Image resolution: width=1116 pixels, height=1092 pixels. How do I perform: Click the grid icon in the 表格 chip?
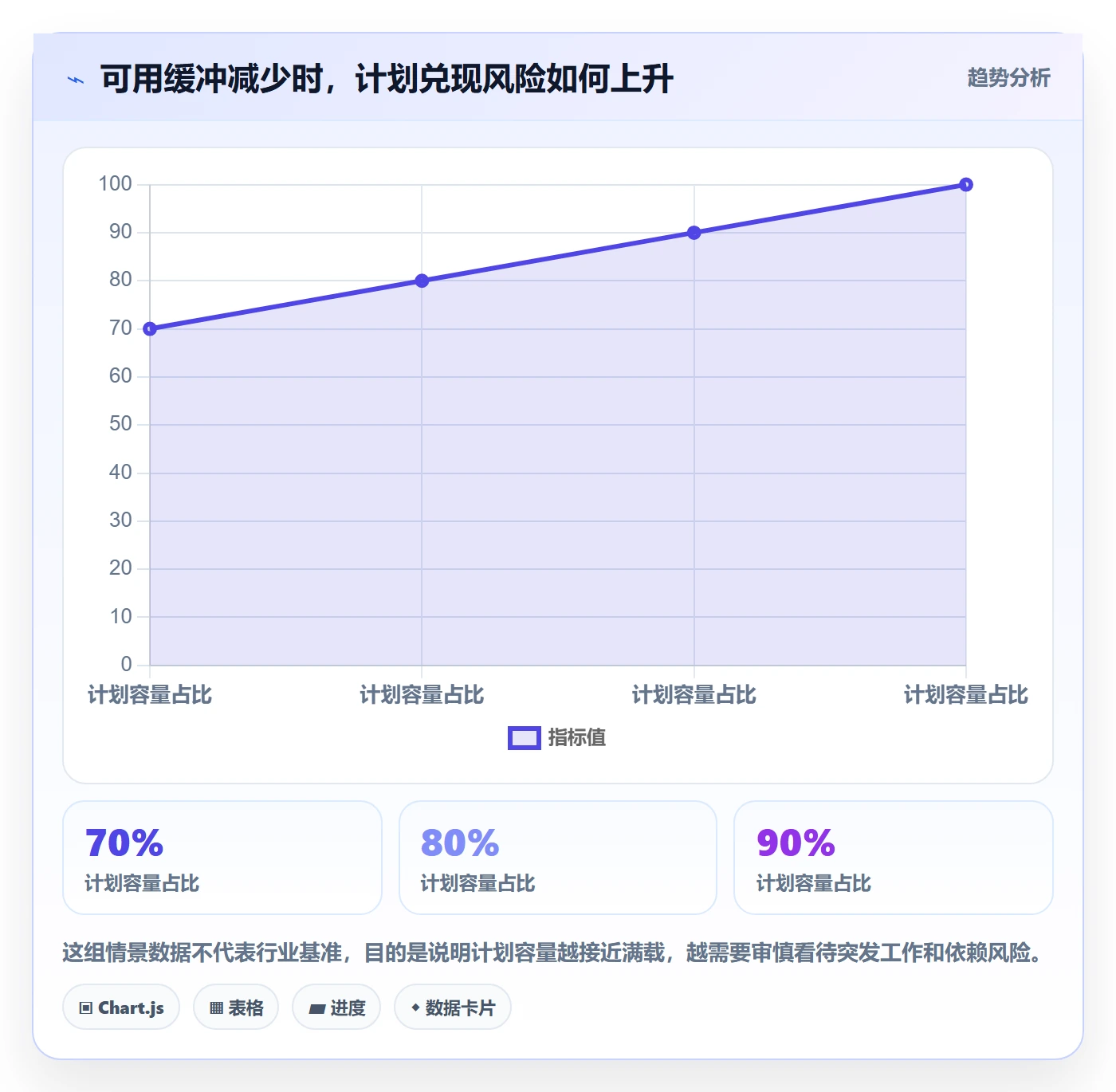pos(216,1008)
